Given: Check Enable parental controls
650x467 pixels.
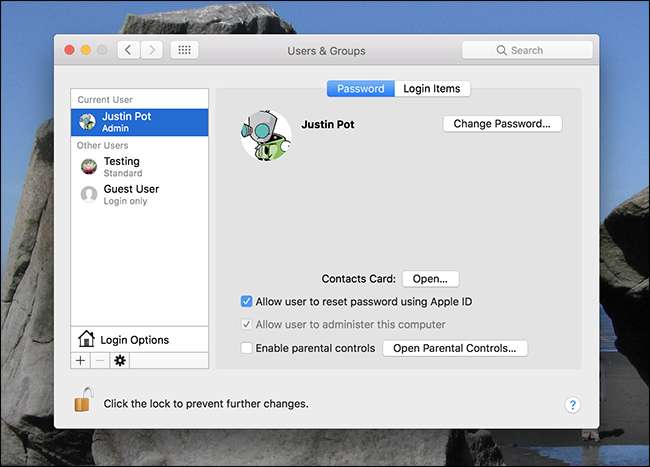Looking at the screenshot, I should point(246,348).
